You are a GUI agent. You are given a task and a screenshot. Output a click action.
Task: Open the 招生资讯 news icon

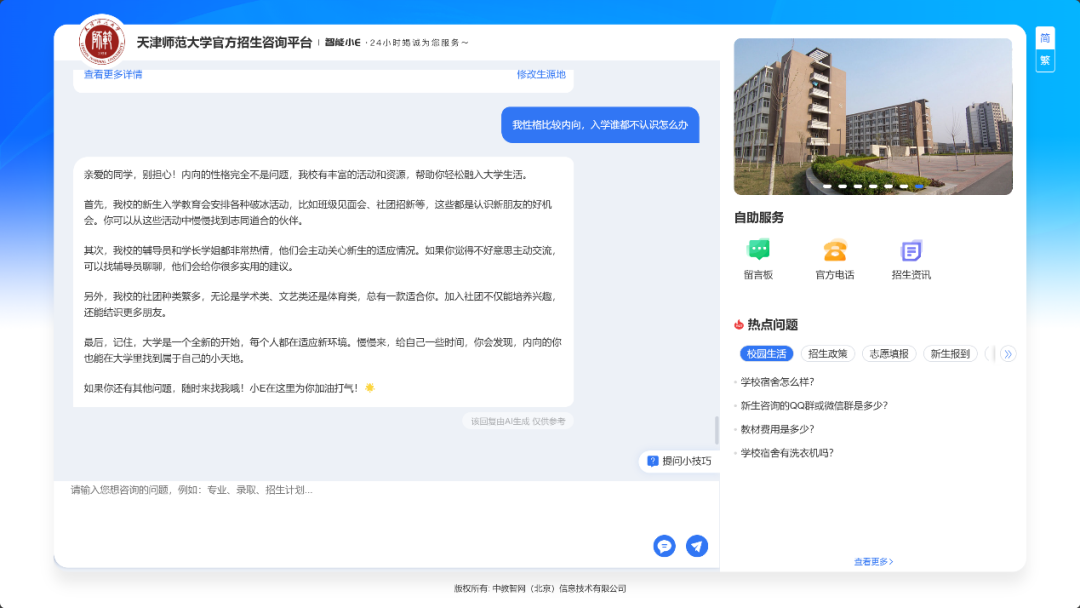910,251
